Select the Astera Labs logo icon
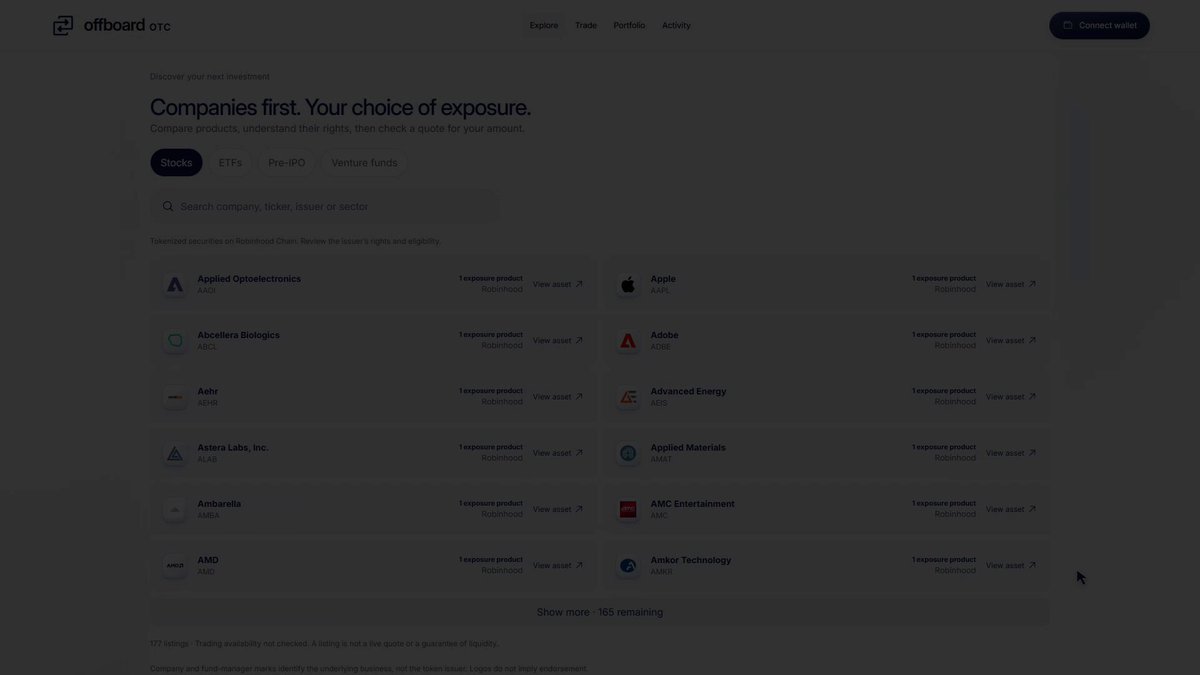The image size is (1200, 675). click(x=175, y=454)
